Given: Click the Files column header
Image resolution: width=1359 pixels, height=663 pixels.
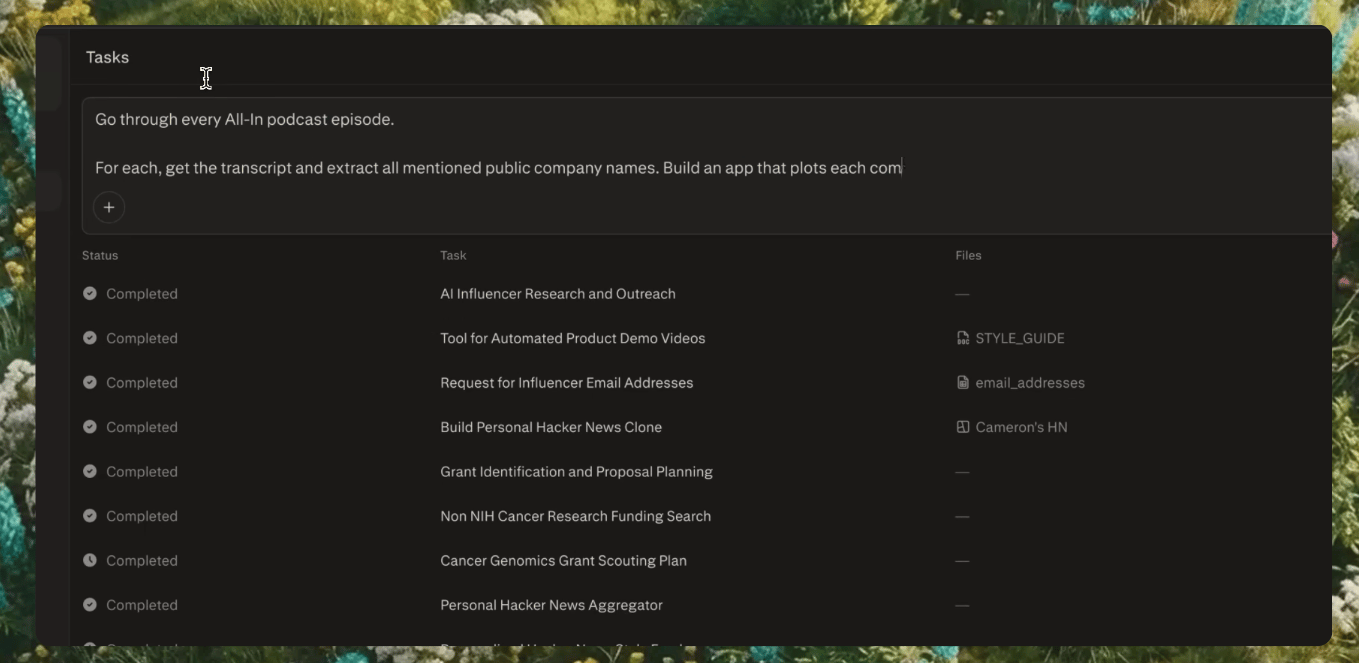Looking at the screenshot, I should 968,256.
